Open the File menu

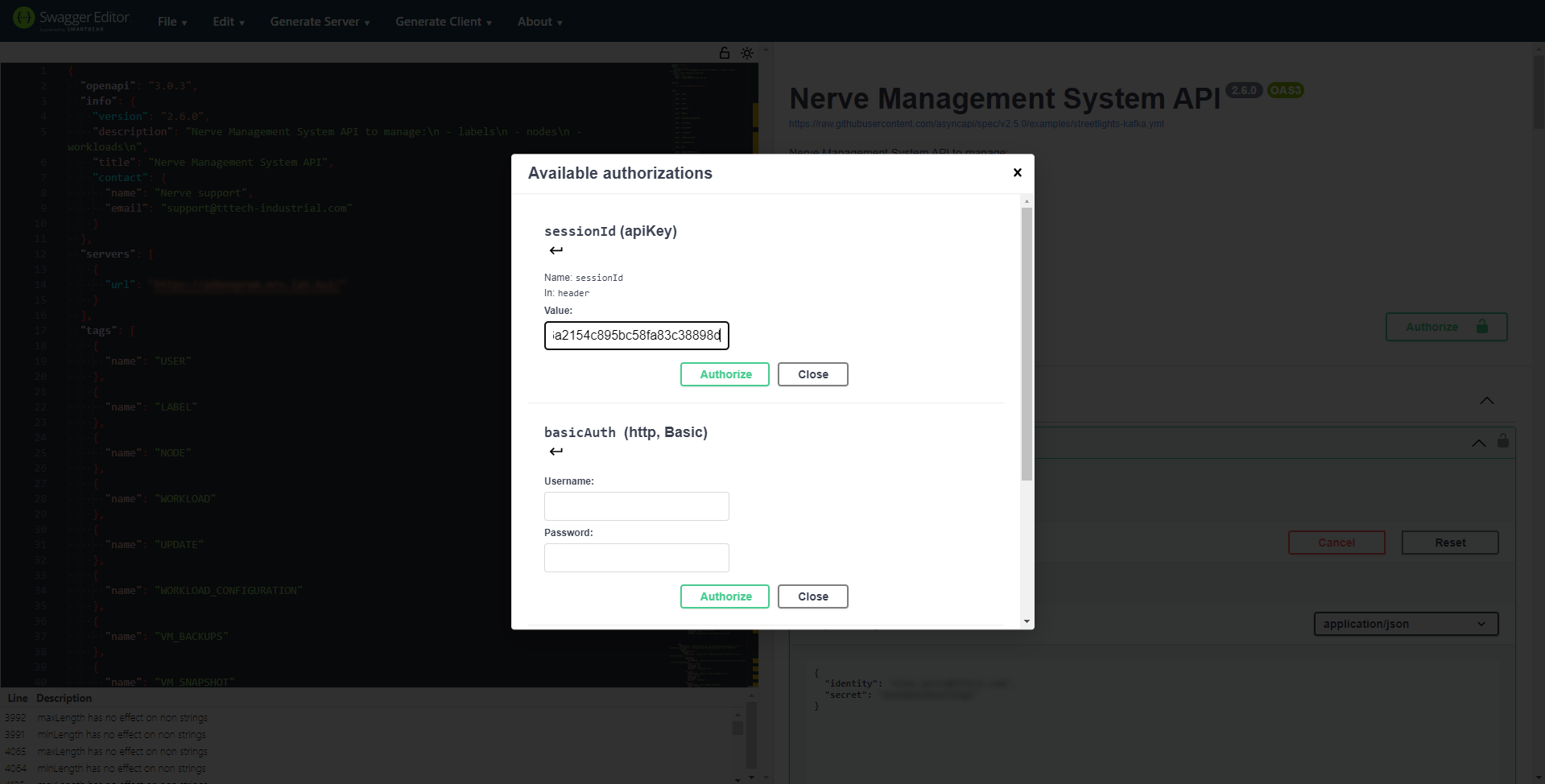click(x=171, y=22)
